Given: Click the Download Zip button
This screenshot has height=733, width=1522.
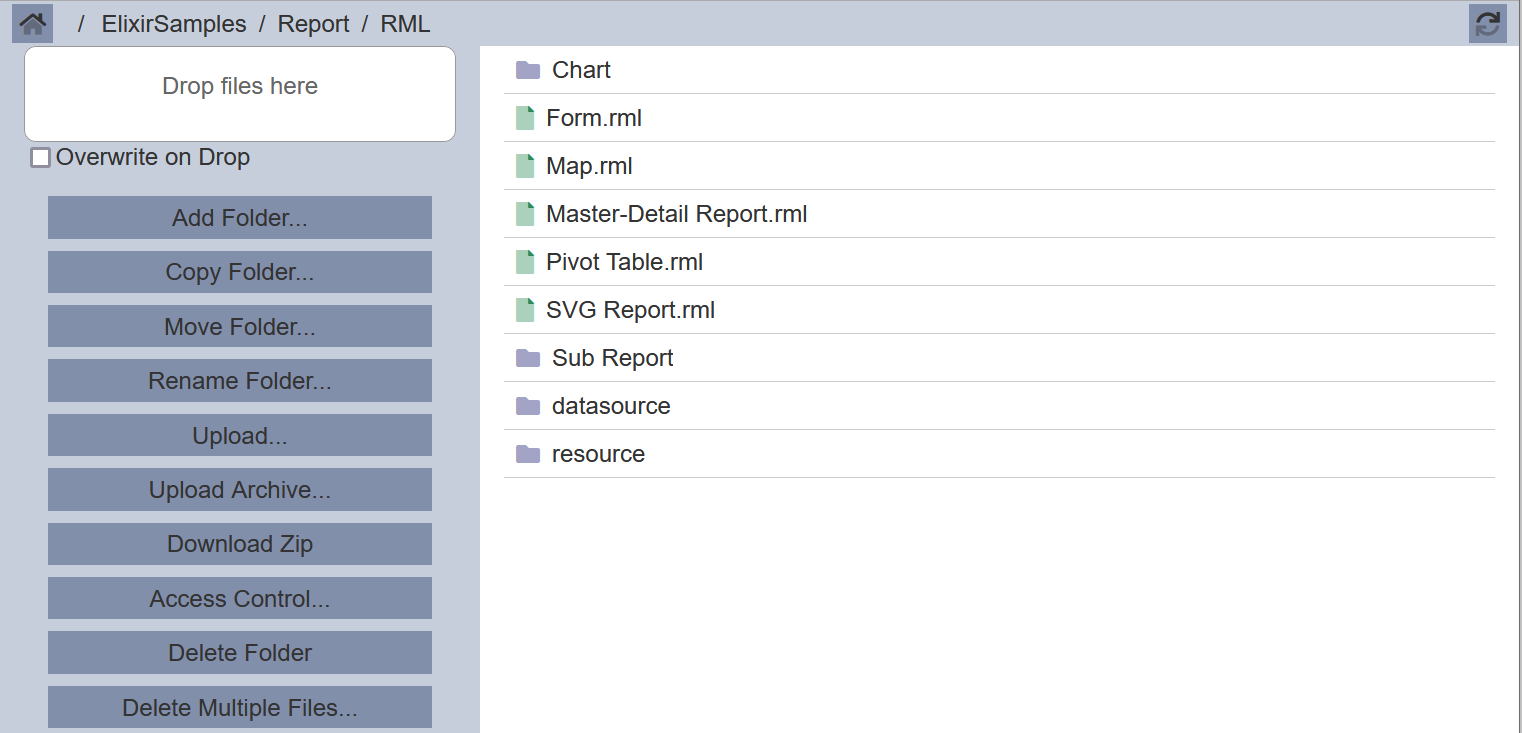Looking at the screenshot, I should pyautogui.click(x=240, y=544).
